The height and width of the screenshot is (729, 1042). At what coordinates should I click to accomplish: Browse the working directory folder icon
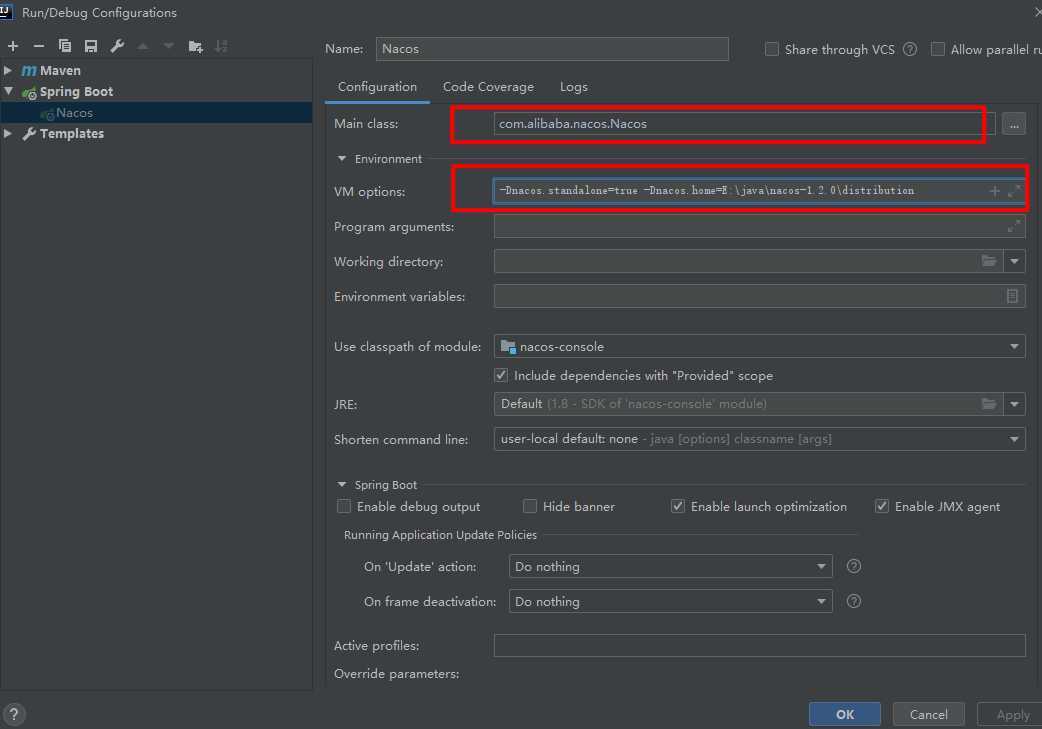click(989, 261)
